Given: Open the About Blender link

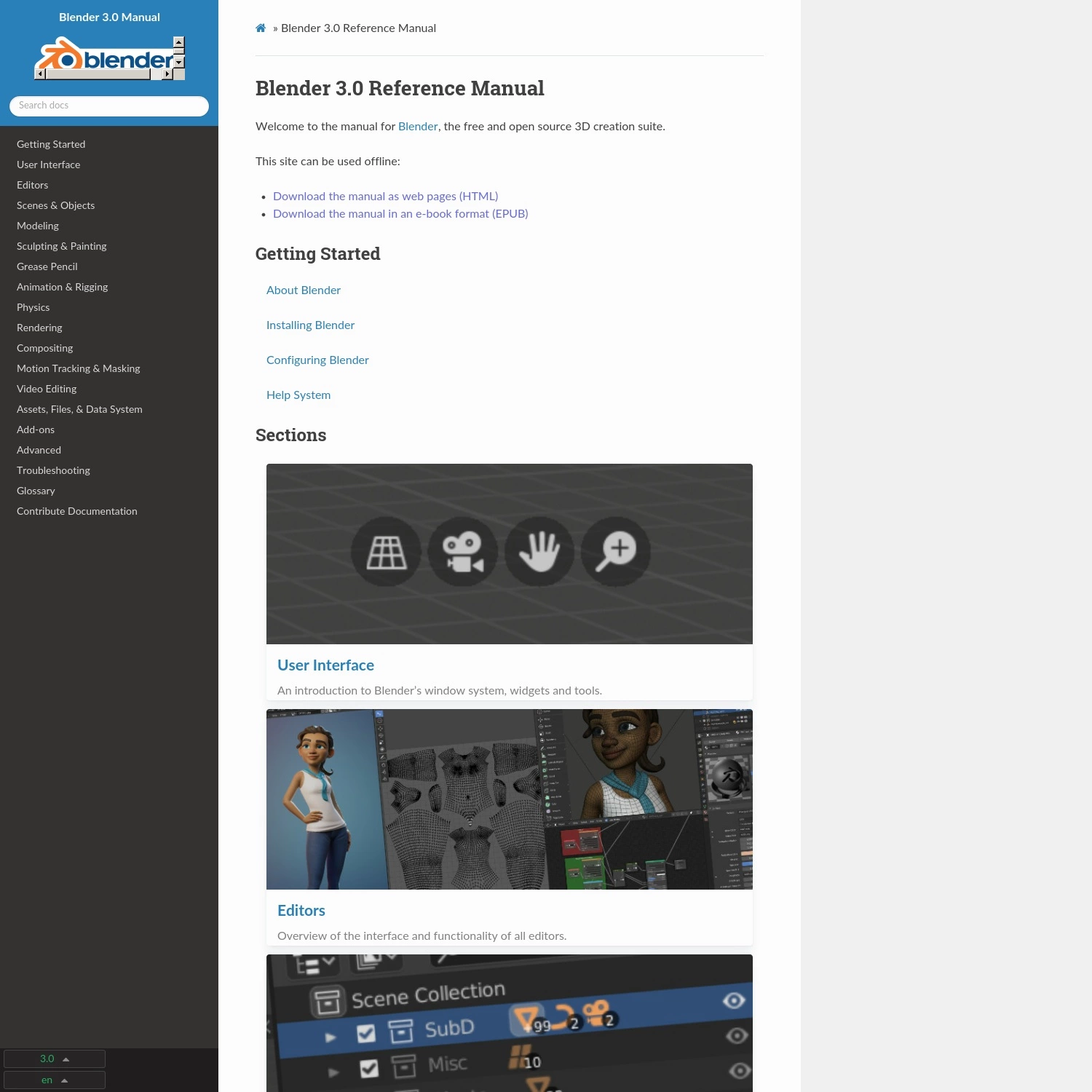Looking at the screenshot, I should 304,290.
